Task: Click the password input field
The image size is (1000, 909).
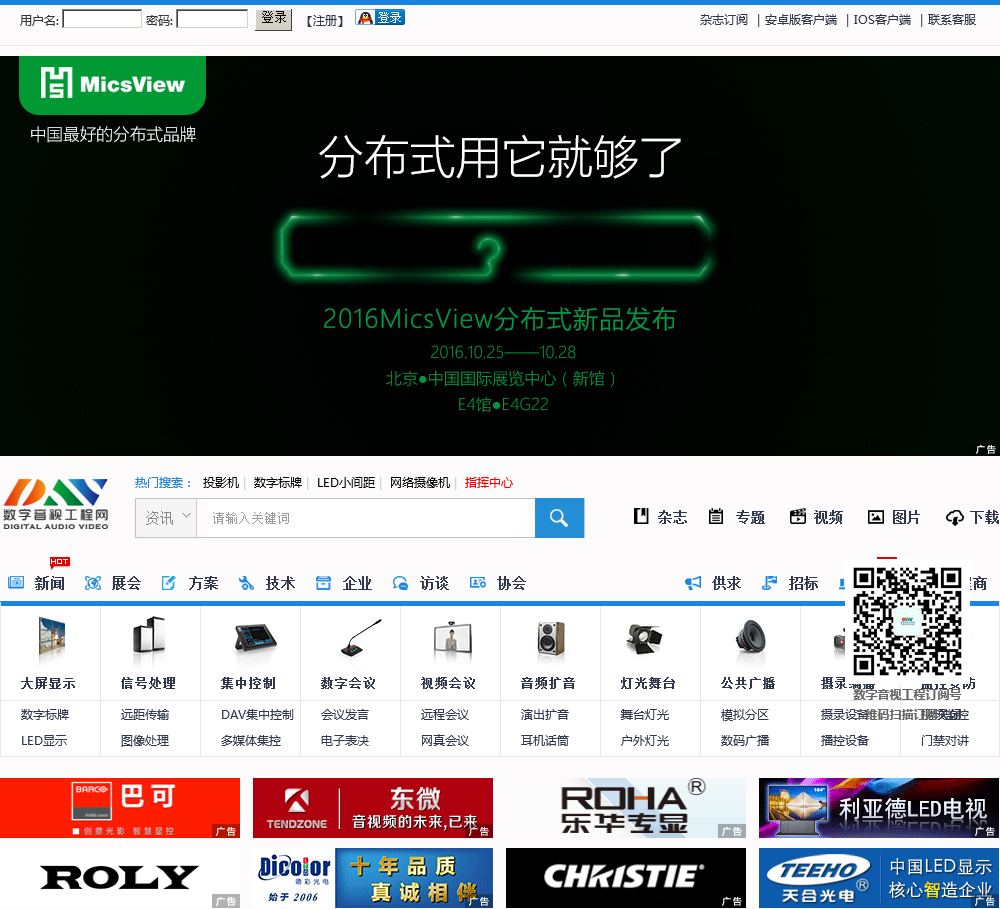Action: coord(212,19)
